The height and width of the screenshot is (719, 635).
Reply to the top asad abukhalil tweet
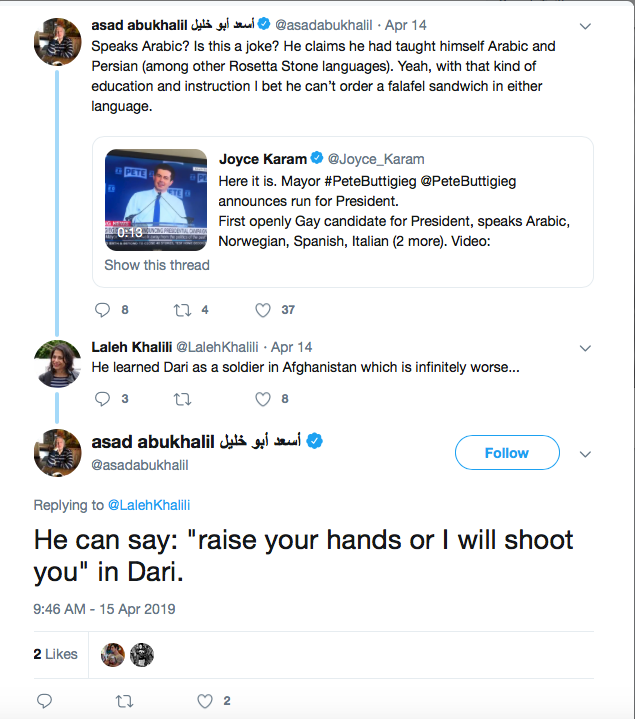pyautogui.click(x=101, y=310)
